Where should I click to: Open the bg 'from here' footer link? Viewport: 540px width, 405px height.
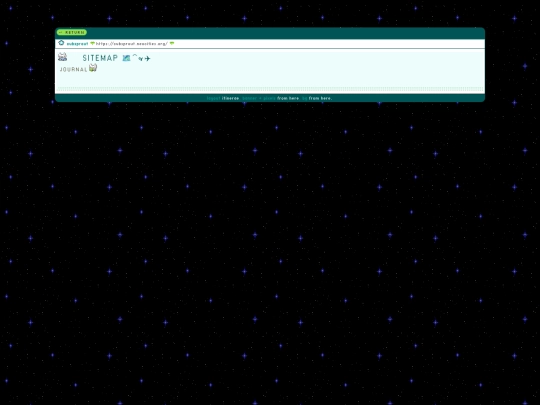[x=320, y=98]
